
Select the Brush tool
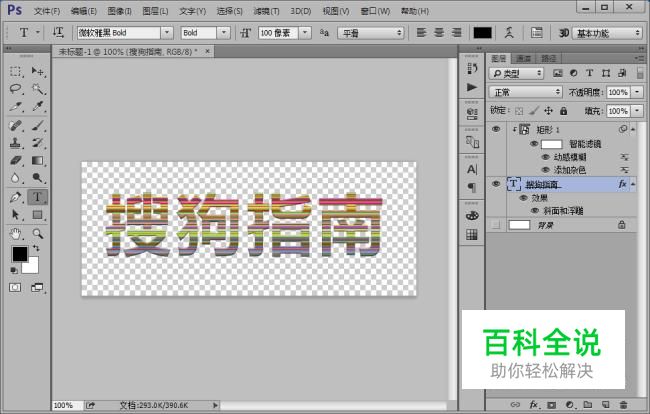tap(38, 126)
